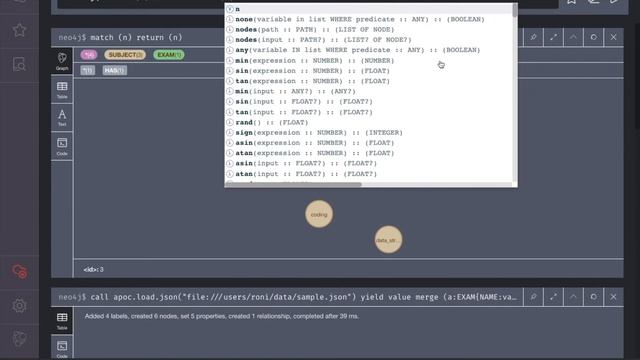Image resolution: width=640 pixels, height=360 pixels.
Task: Switch to Graph view in match frame
Action: tap(62, 61)
